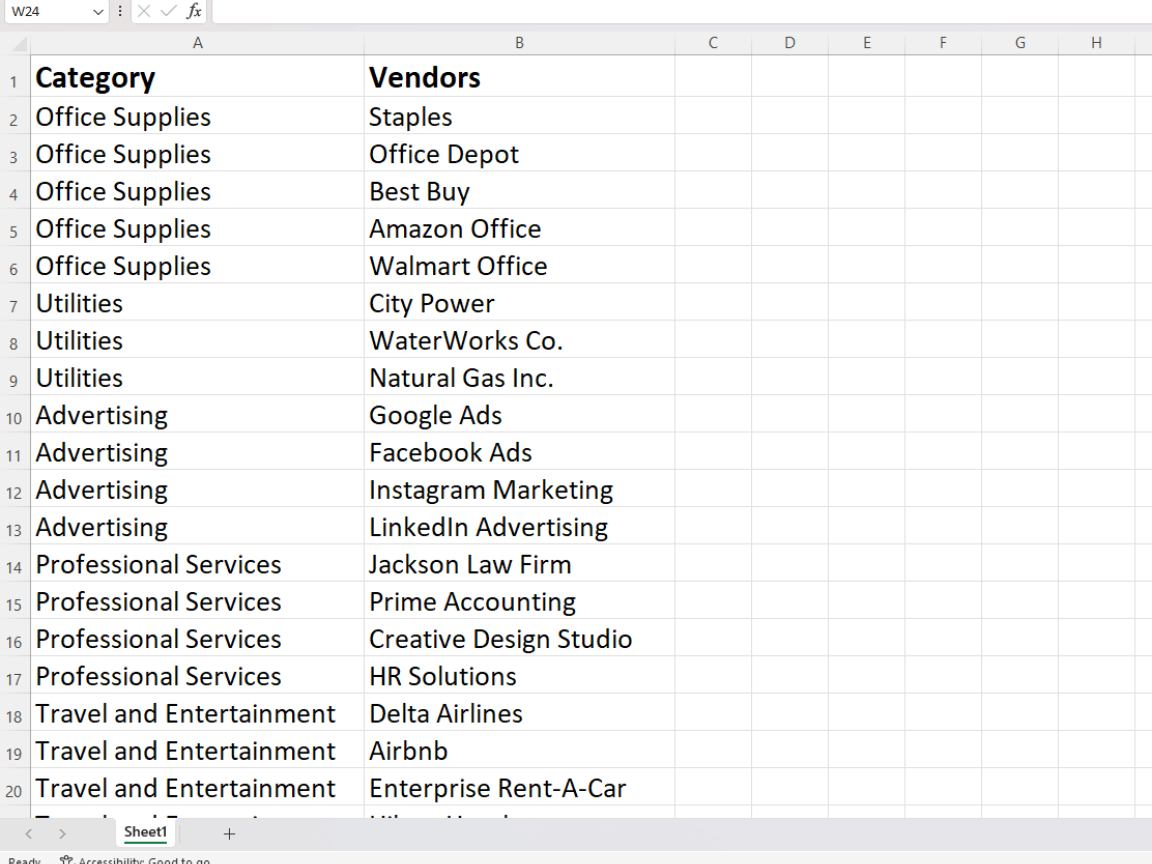Image resolution: width=1152 pixels, height=864 pixels.
Task: Select the Sheet1 tab
Action: (145, 832)
